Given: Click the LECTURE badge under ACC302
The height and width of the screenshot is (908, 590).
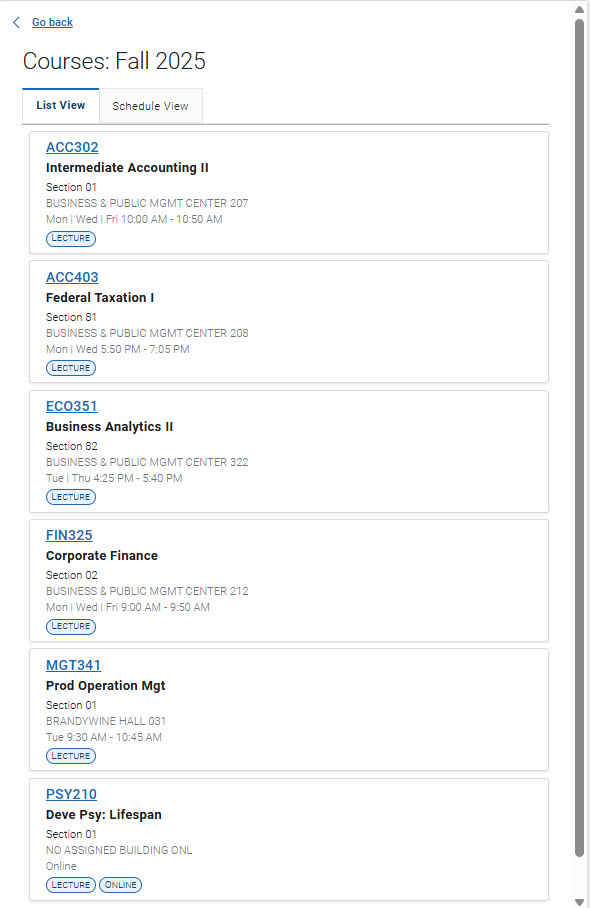Looking at the screenshot, I should pos(70,238).
